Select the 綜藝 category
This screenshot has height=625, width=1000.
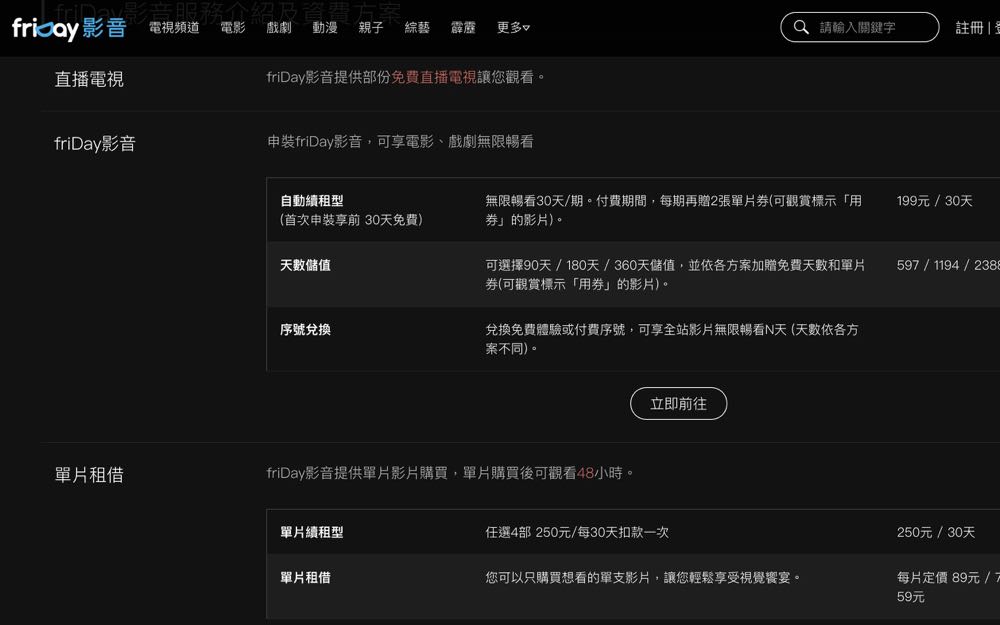pos(417,27)
